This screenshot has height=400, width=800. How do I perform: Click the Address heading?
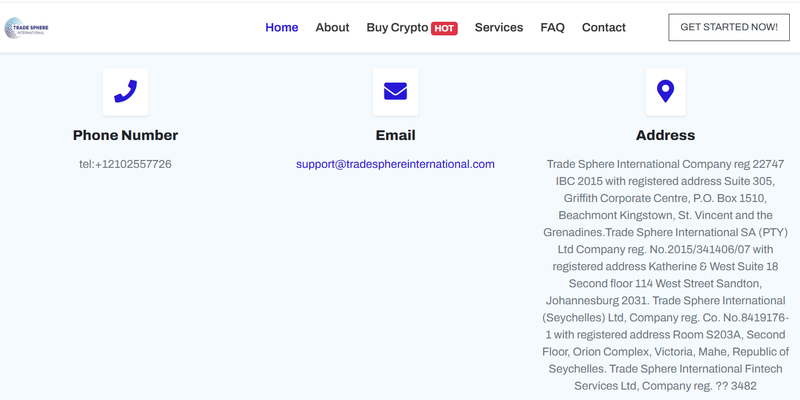click(x=665, y=135)
